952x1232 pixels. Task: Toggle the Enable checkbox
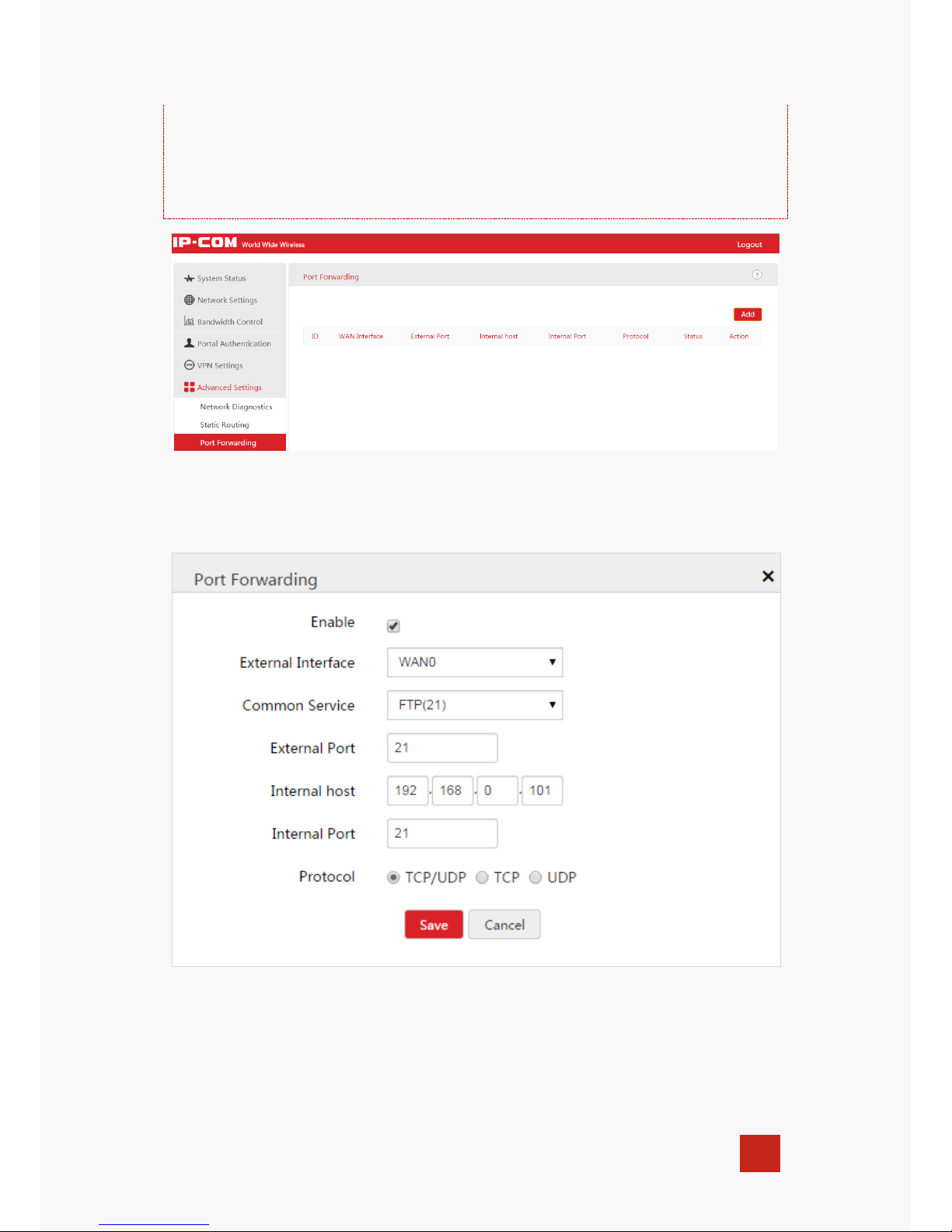click(x=393, y=626)
